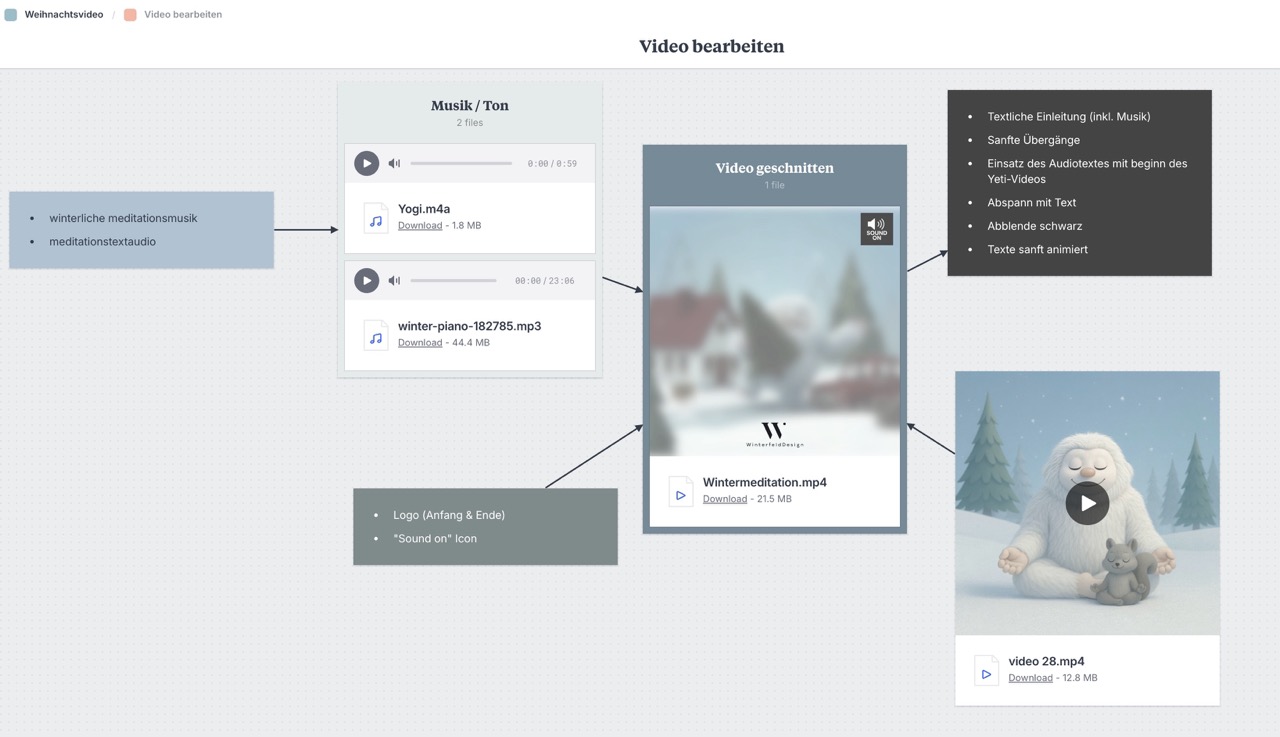The width and height of the screenshot is (1280, 737).
Task: Seek in the winter-piano progress bar
Action: pyautogui.click(x=453, y=280)
